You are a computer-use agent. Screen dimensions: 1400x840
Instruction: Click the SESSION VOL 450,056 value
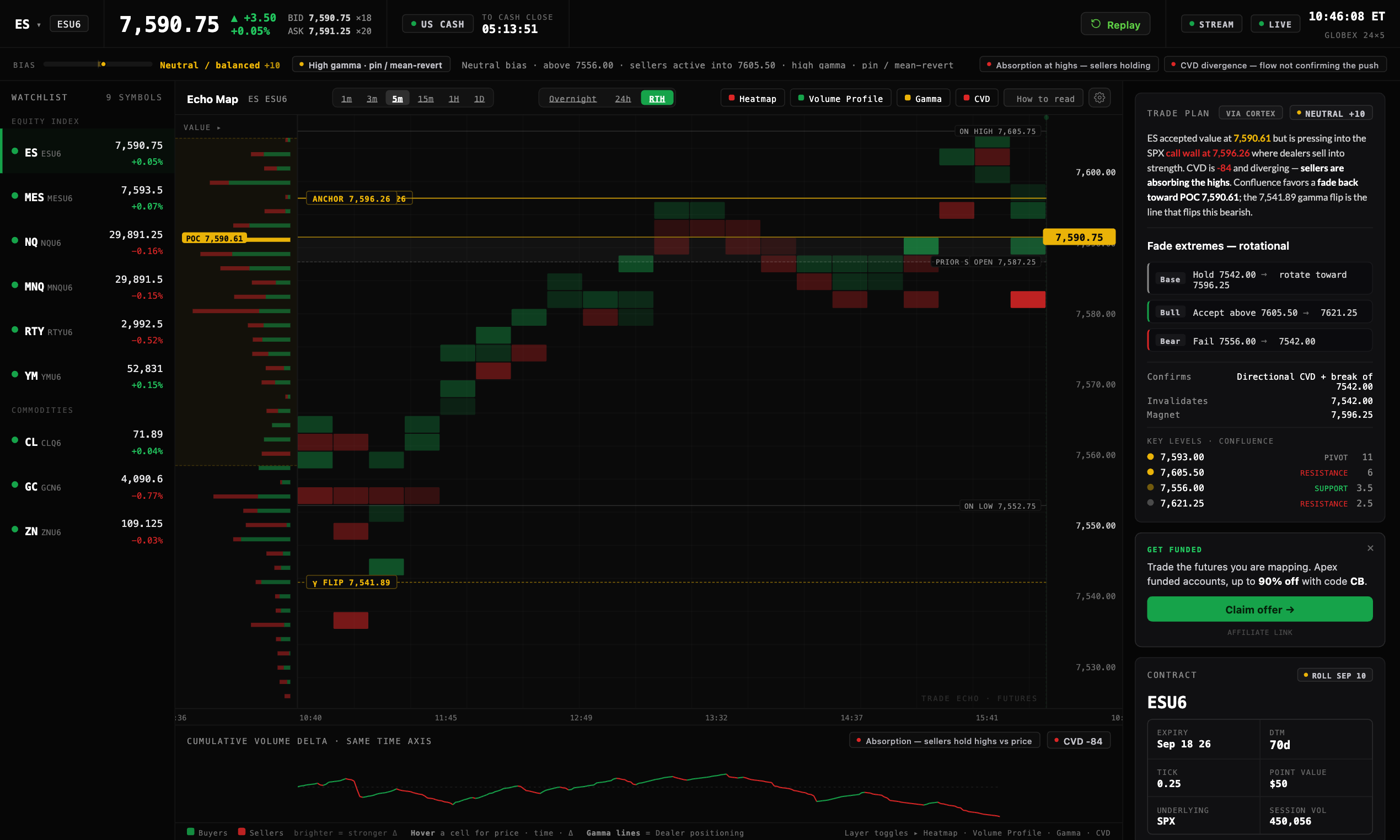(1290, 821)
